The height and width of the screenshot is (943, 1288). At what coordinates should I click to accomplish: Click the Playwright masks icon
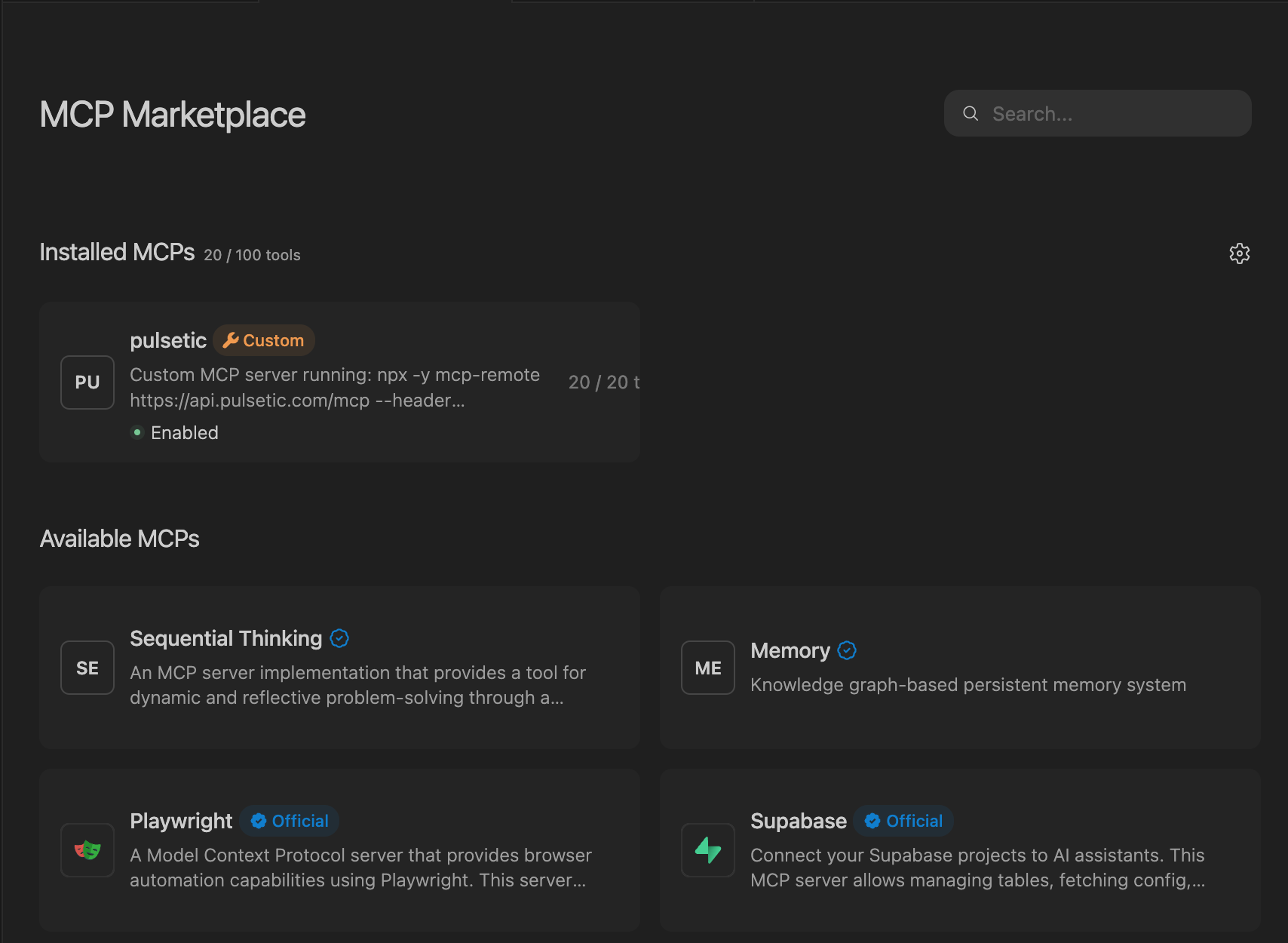(87, 850)
